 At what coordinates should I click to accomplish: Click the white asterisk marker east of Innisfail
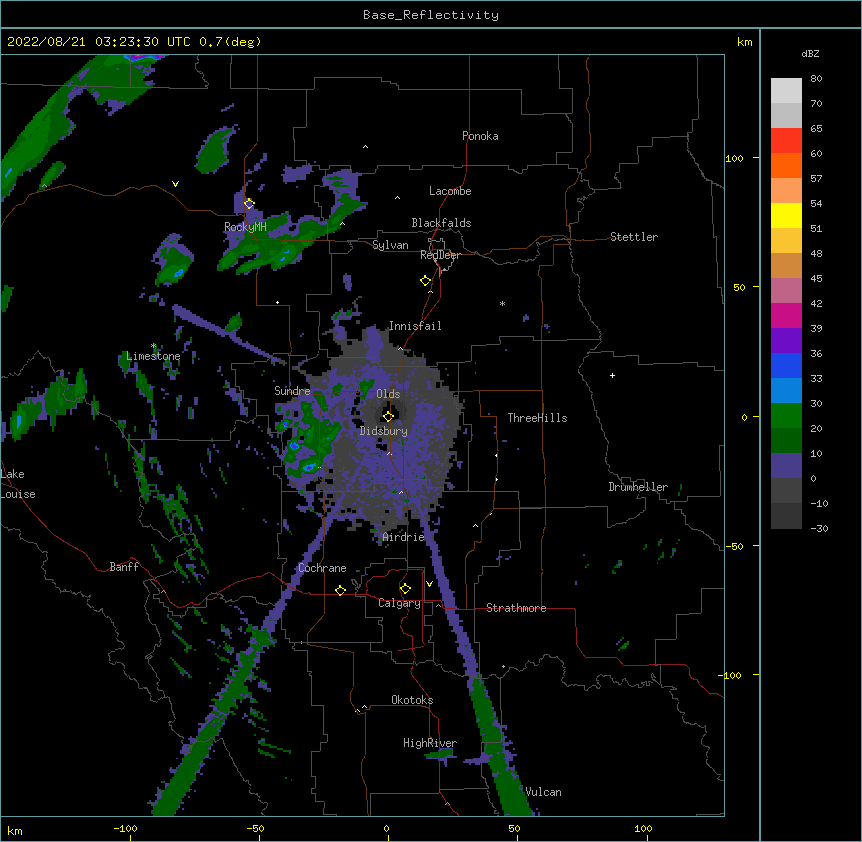click(502, 303)
